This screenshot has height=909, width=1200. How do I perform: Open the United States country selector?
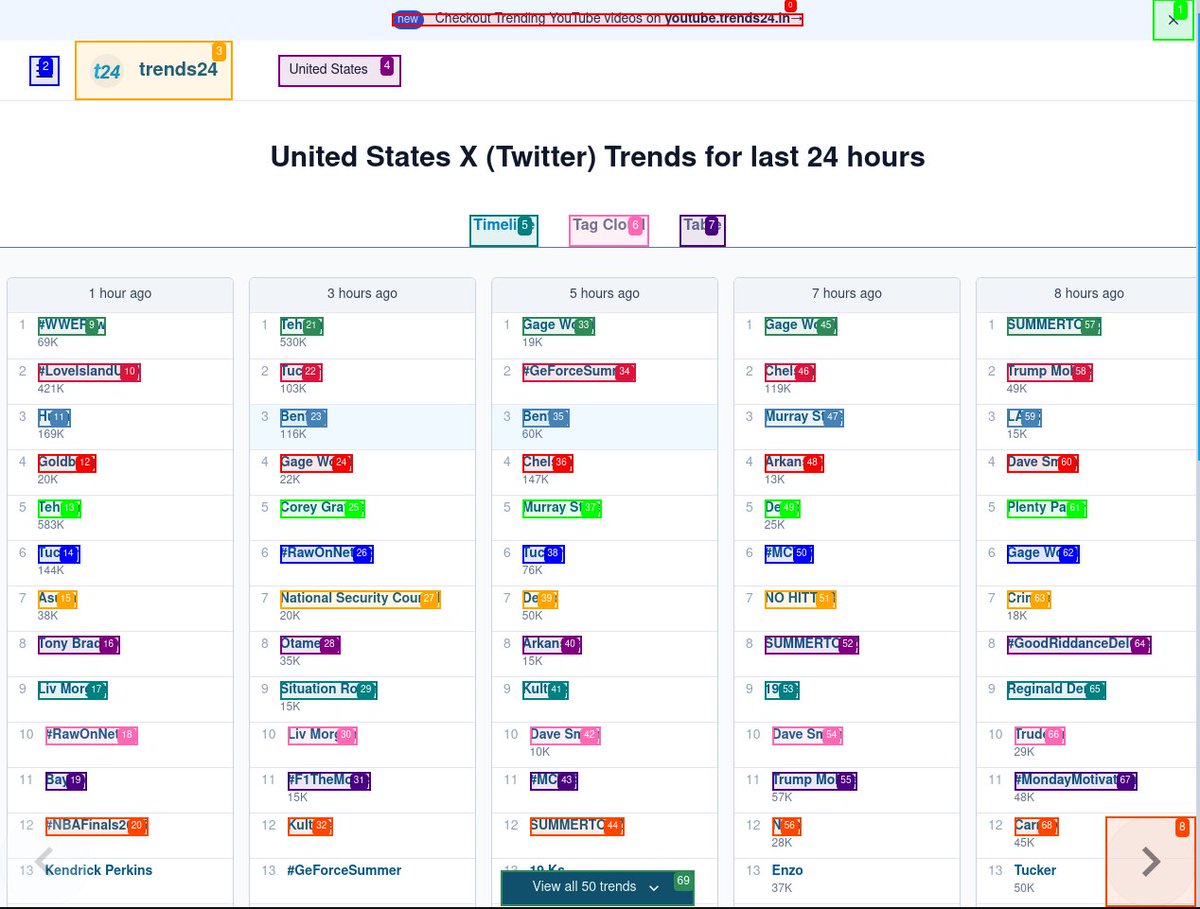[x=339, y=70]
